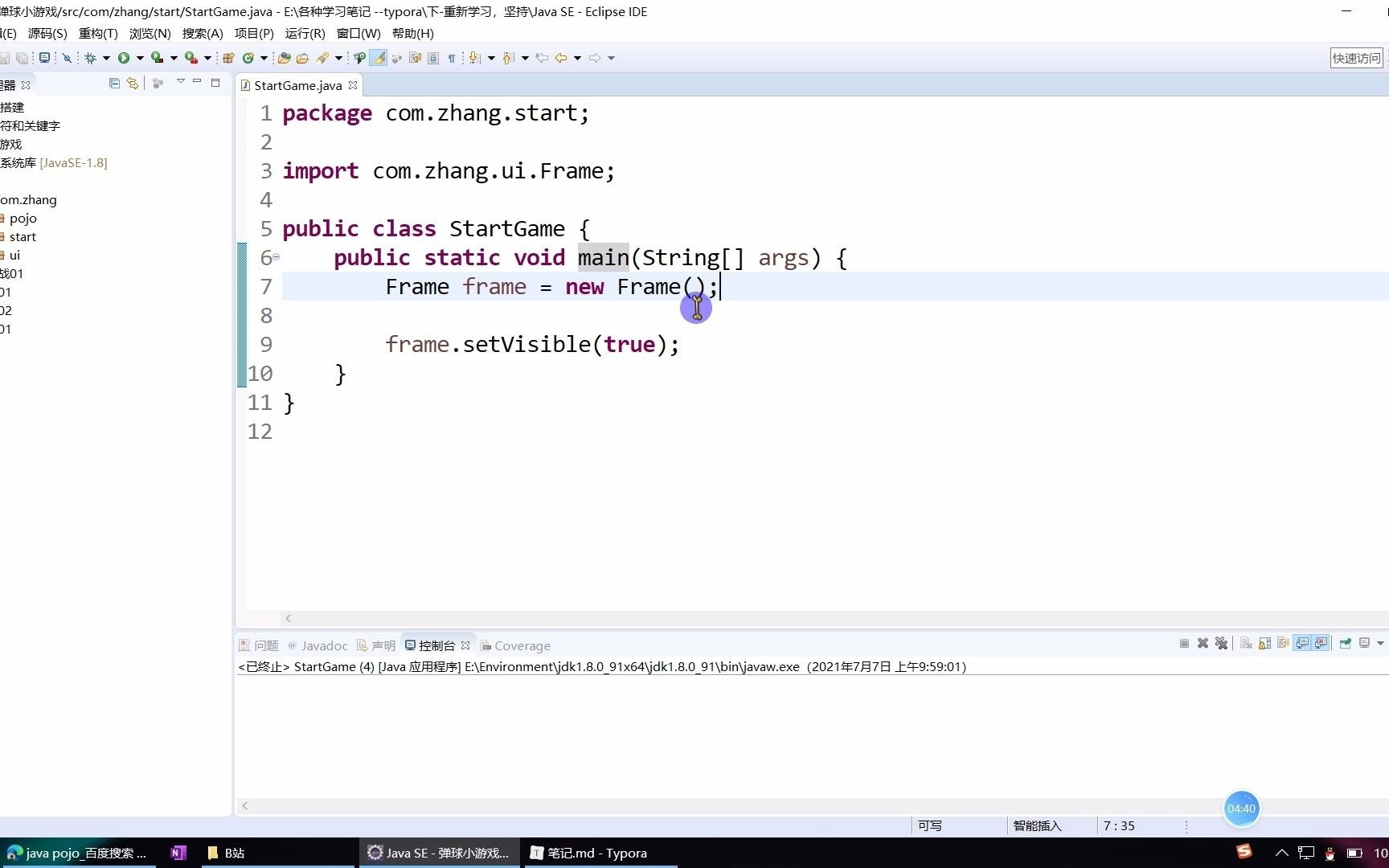Viewport: 1389px width, 868px height.
Task: Switch to the 问题 Problems tab
Action: point(259,645)
